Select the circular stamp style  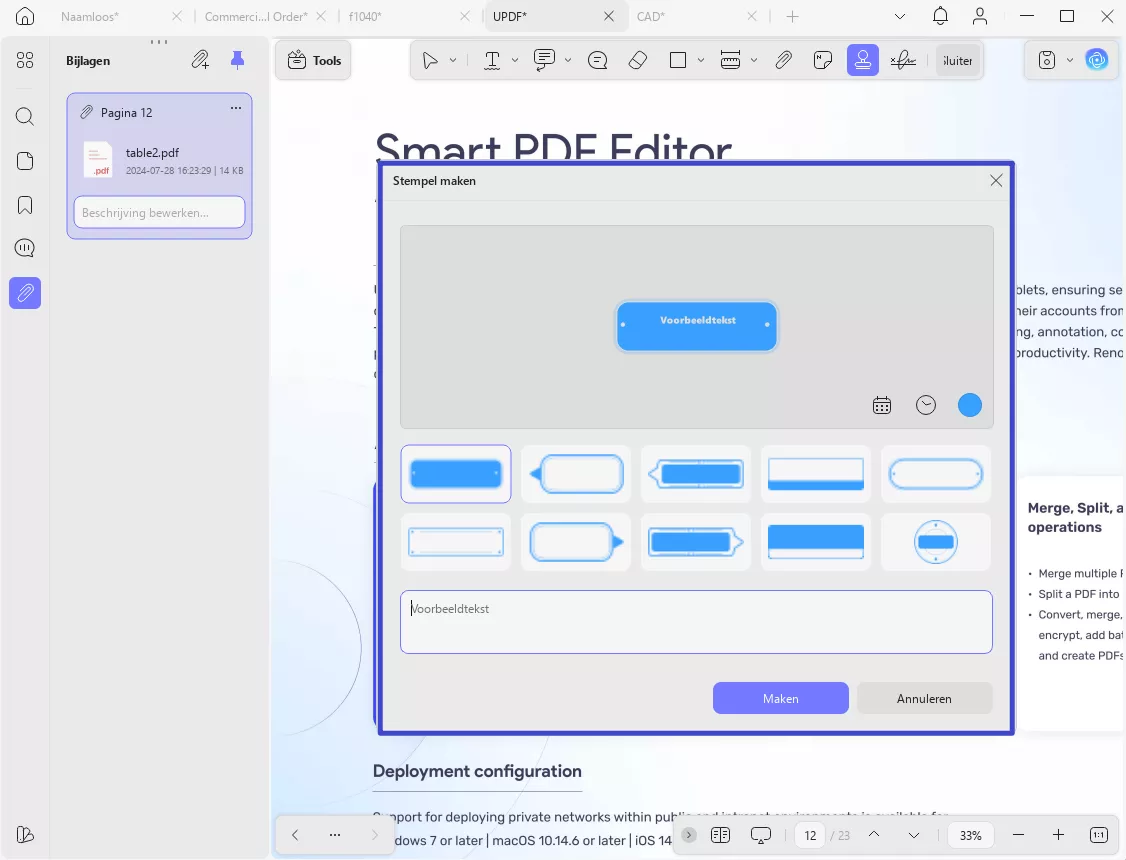click(936, 542)
